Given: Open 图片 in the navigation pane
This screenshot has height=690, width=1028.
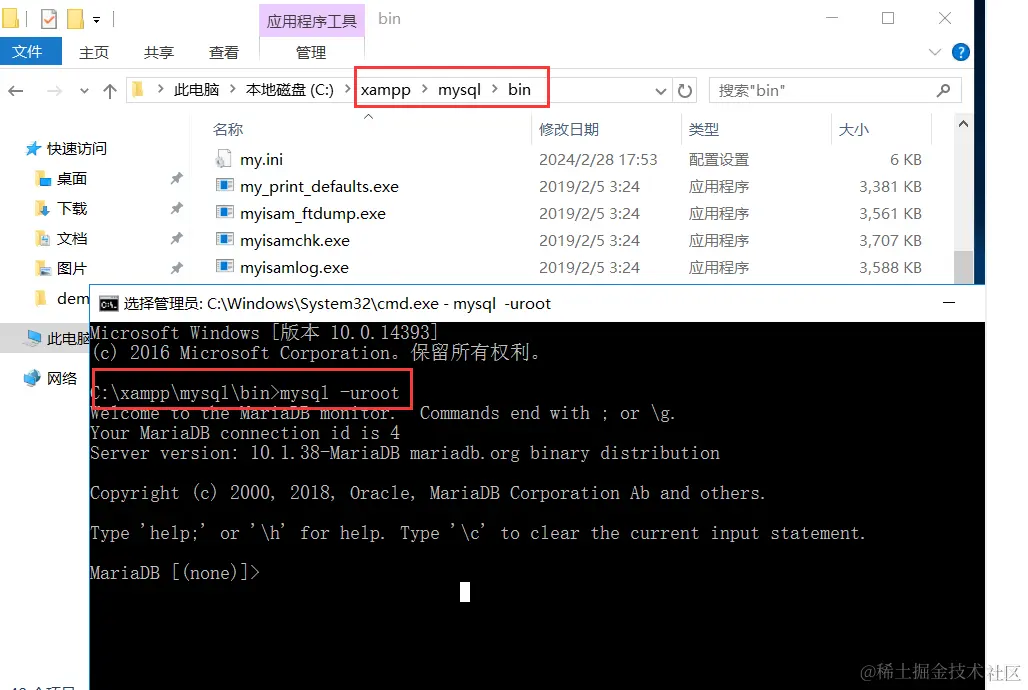Looking at the screenshot, I should 72,268.
